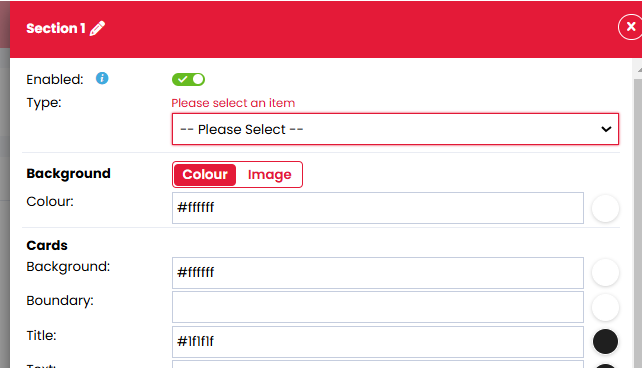Open the Type 'Please Select' dropdown
642x368 pixels.
395,129
